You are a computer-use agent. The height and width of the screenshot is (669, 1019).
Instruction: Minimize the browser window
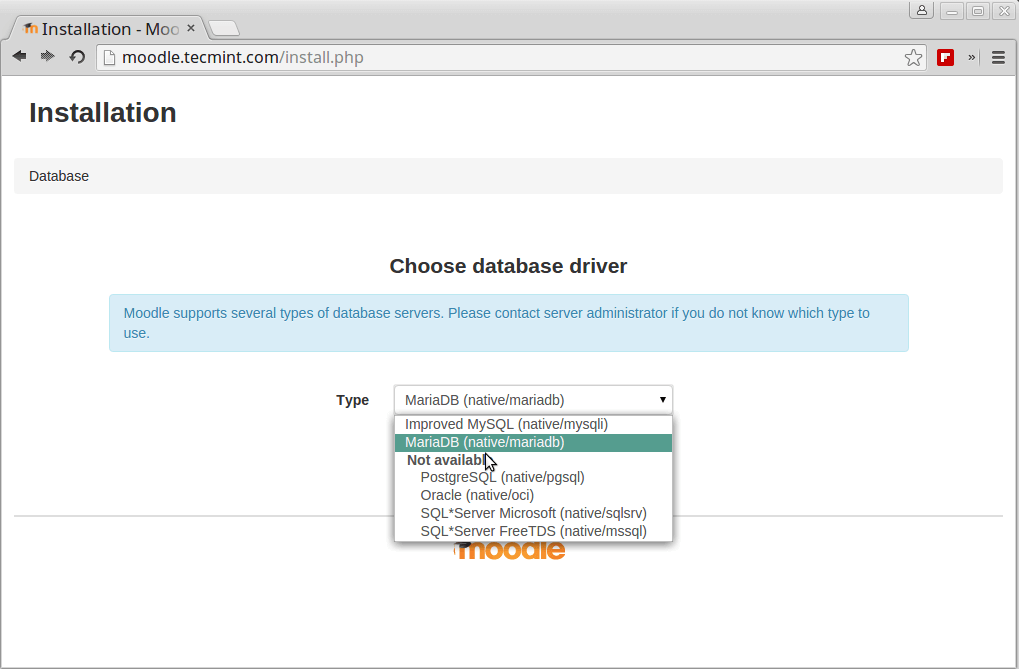coord(951,11)
